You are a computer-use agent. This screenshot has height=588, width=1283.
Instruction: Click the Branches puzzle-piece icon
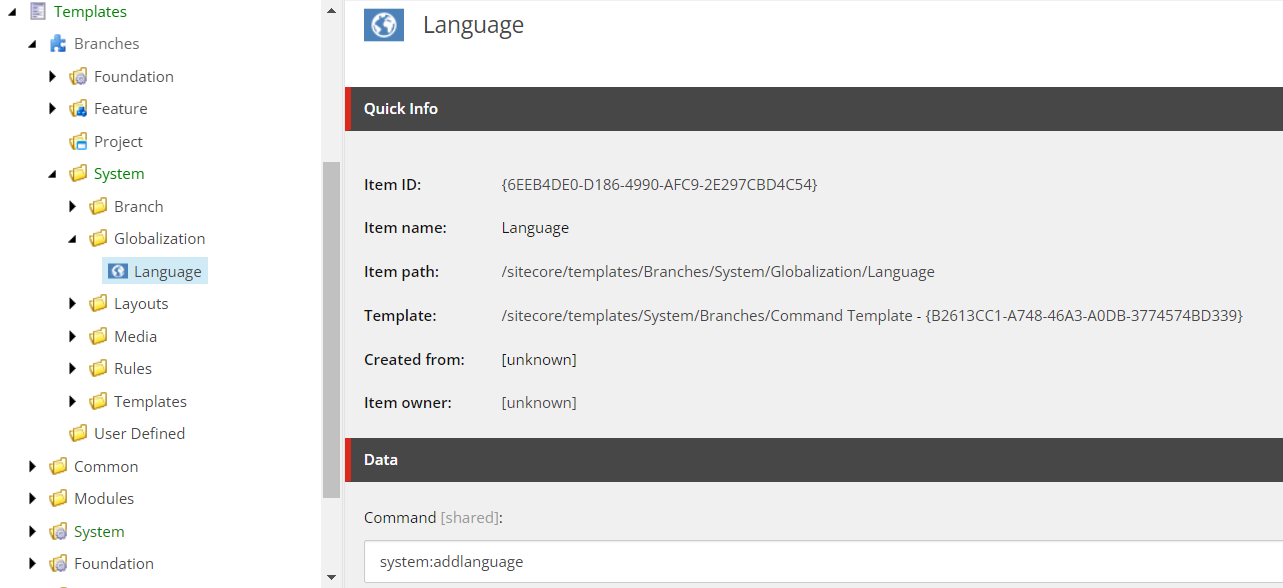coord(58,44)
